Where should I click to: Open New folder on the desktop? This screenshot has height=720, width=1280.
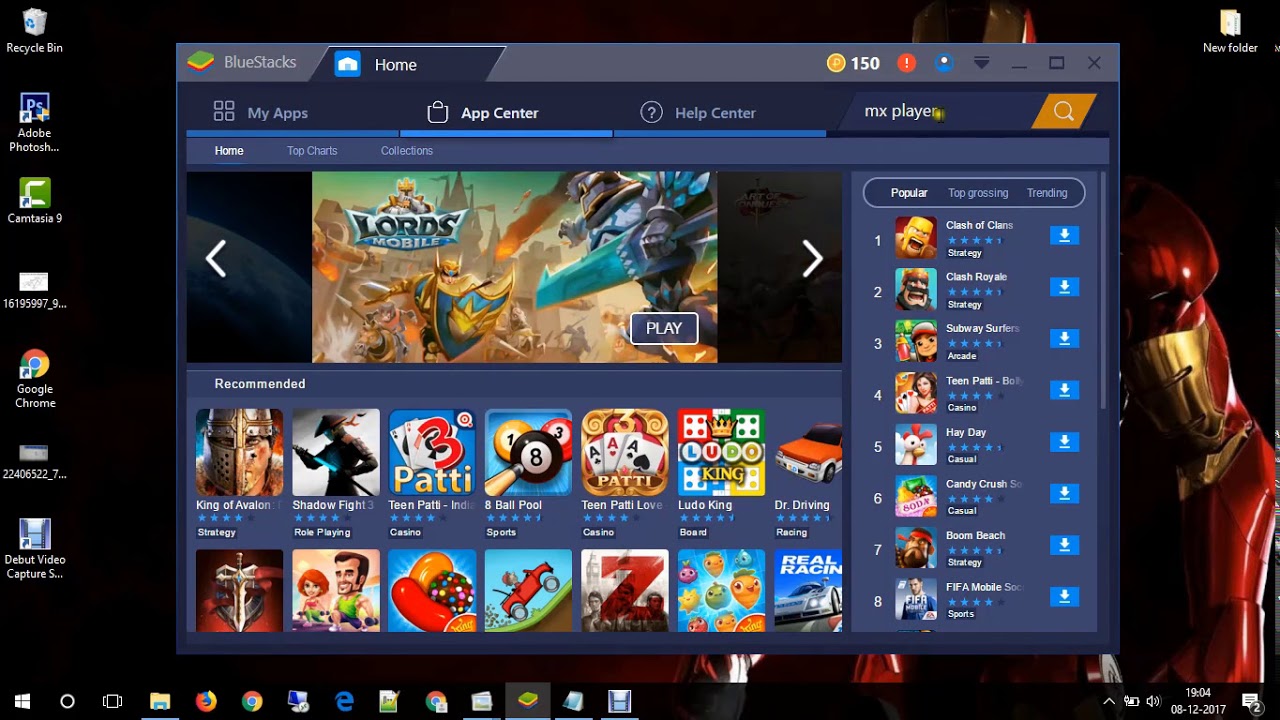1230,31
